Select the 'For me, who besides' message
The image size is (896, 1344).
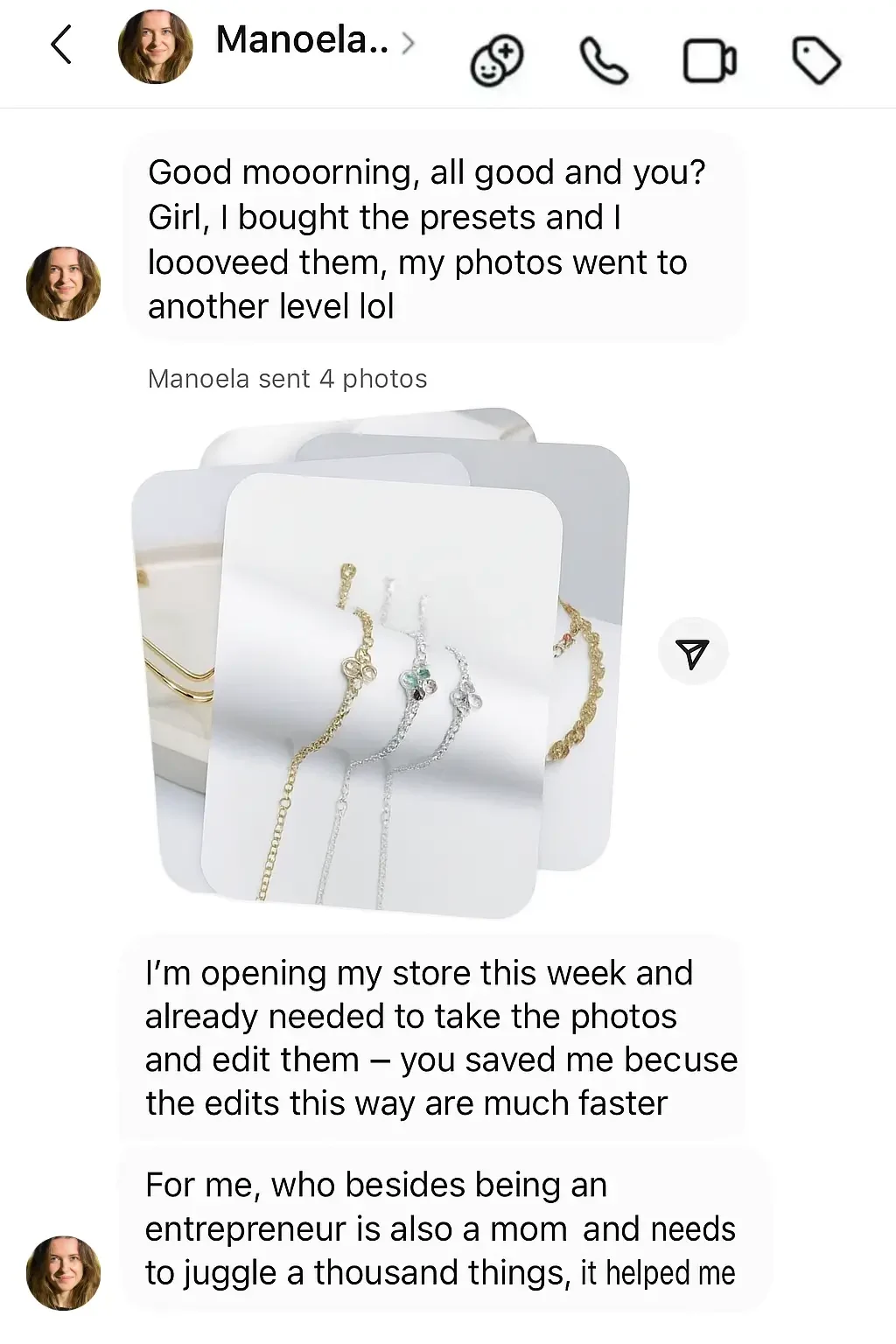click(445, 1229)
